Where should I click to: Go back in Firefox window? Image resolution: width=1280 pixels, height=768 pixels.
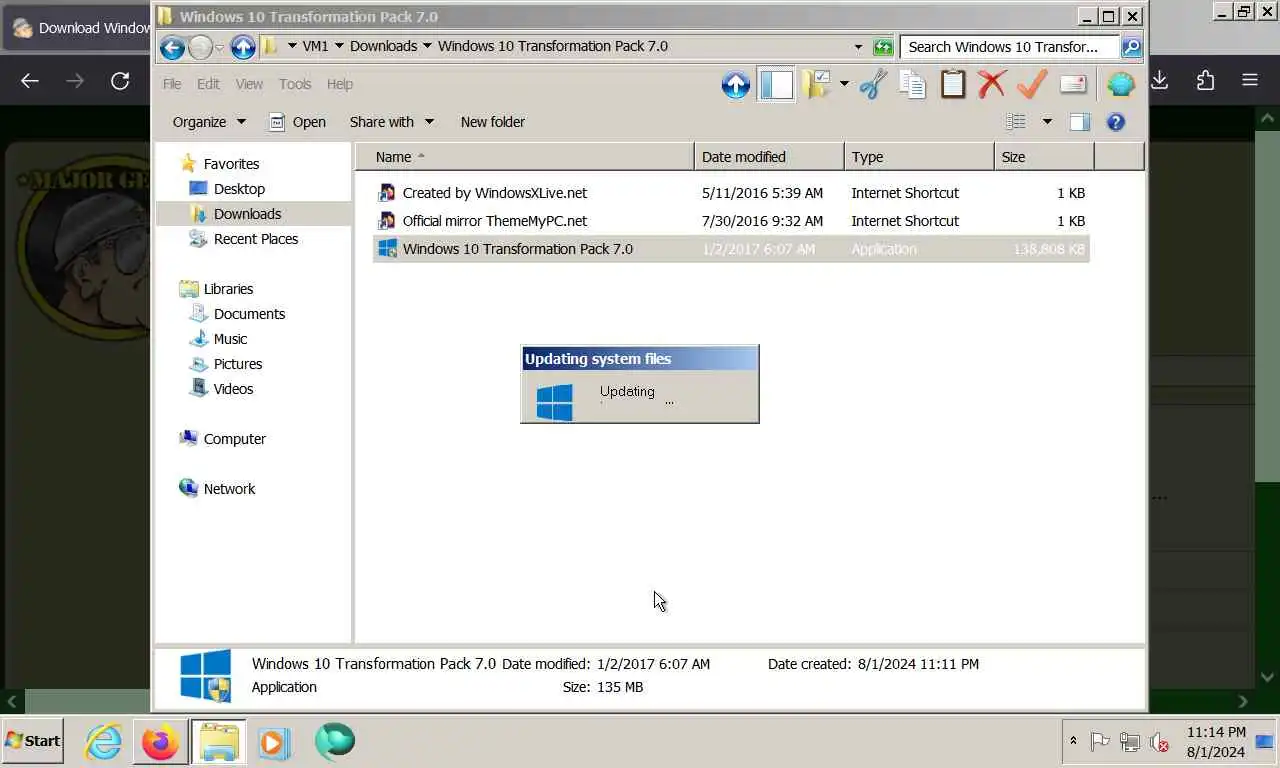click(30, 81)
